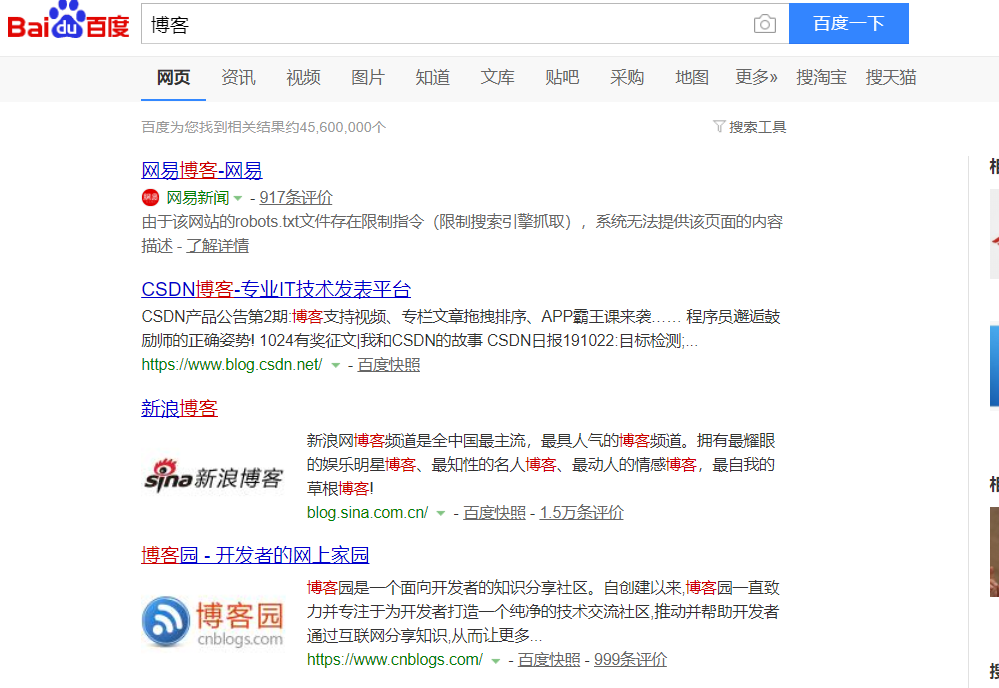Screen dimensions: 999x688
Task: Expand arrow beside cnblogs.com URL
Action: click(495, 661)
